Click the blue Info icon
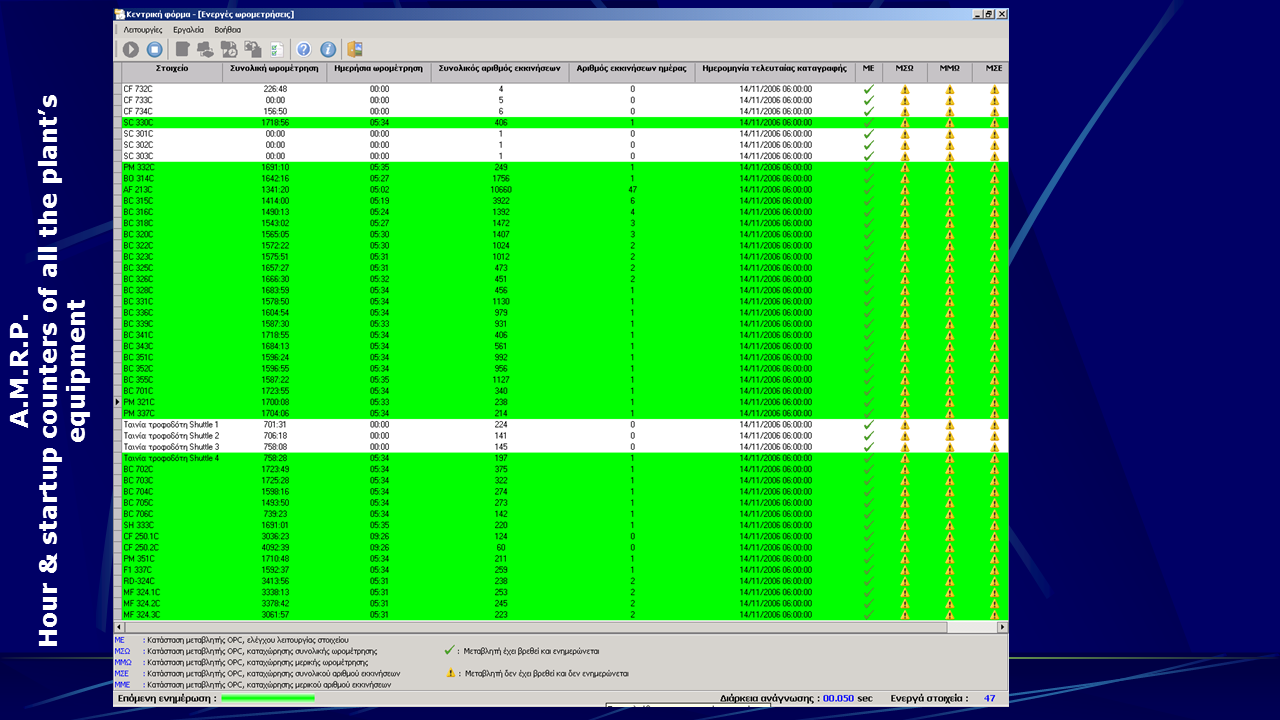The width and height of the screenshot is (1280, 720). 327,49
